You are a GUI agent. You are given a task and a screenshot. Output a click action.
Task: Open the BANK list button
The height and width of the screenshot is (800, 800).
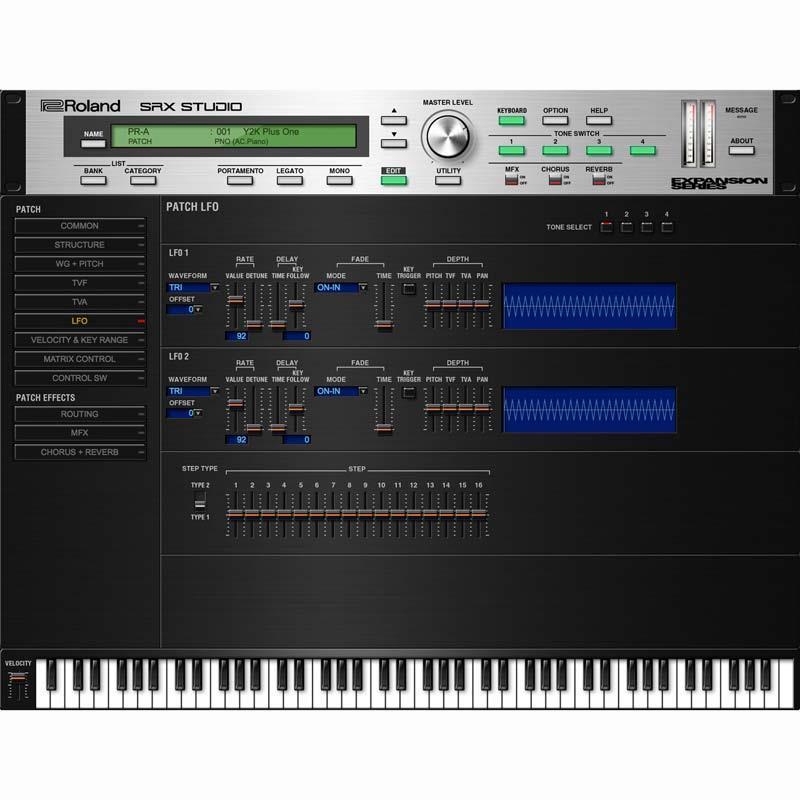(x=93, y=180)
